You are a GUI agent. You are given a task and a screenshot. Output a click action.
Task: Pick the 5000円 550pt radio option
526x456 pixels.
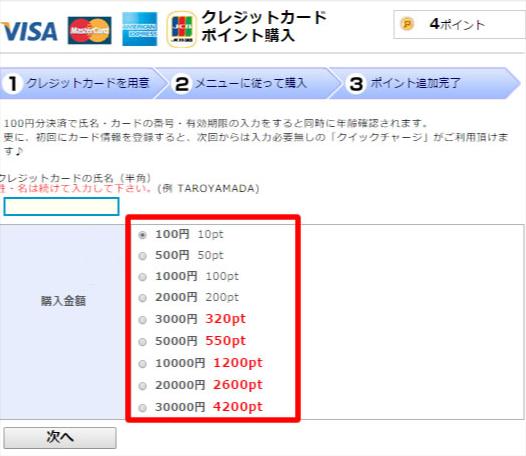pos(143,342)
